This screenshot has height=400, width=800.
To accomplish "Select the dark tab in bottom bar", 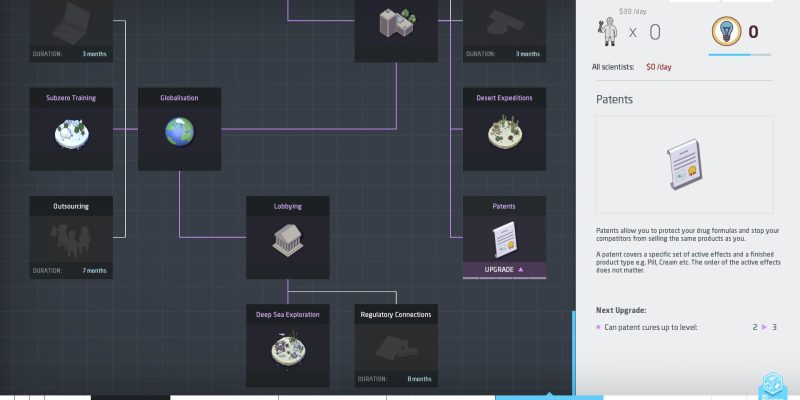I will coord(130,397).
